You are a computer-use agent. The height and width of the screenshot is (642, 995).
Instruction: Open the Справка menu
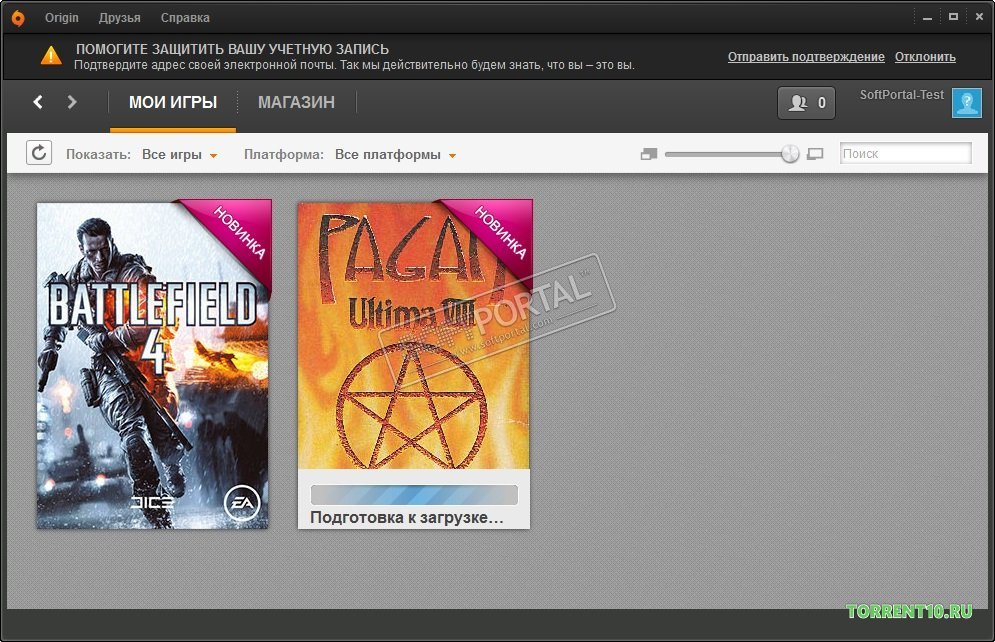pyautogui.click(x=185, y=18)
